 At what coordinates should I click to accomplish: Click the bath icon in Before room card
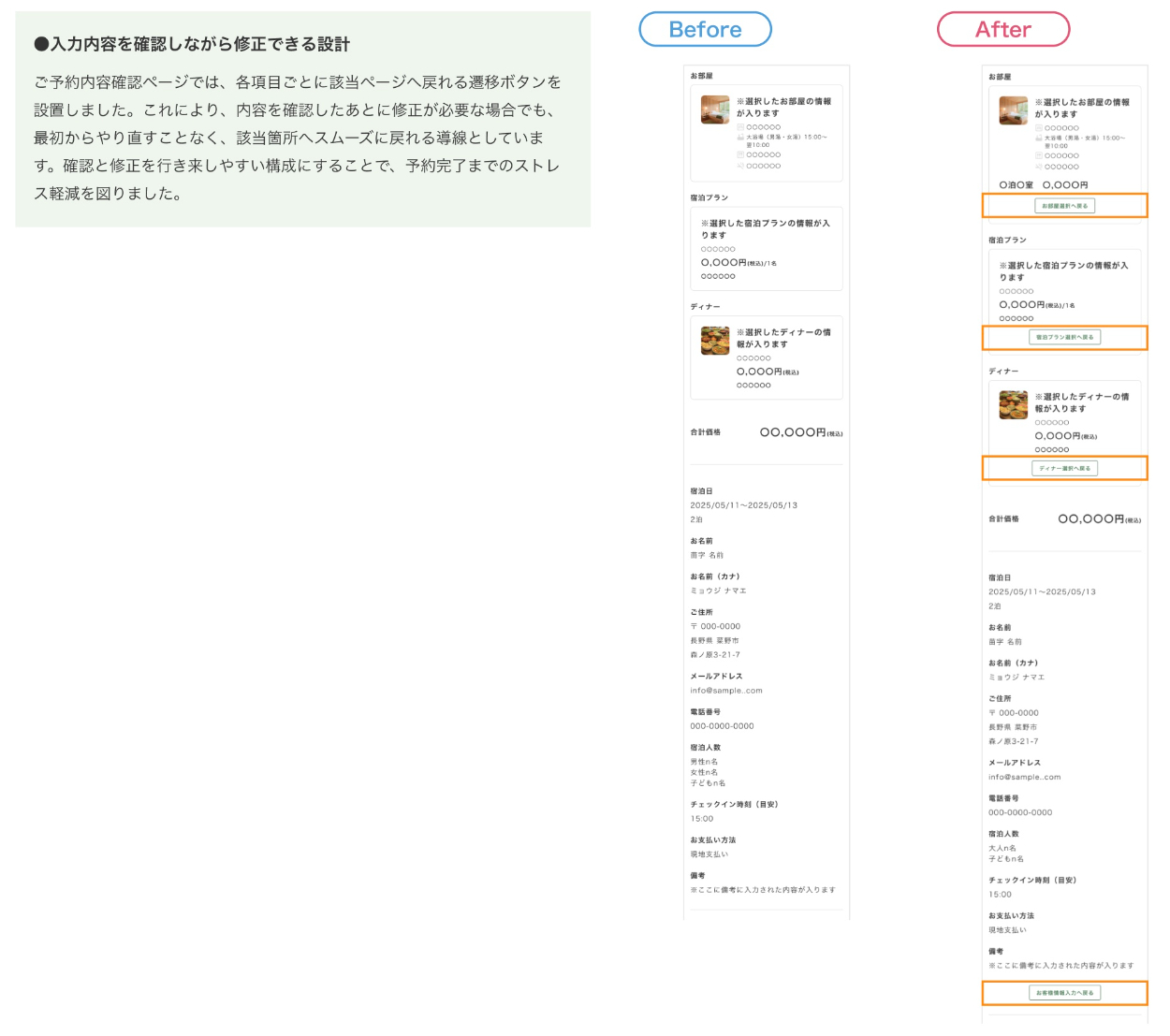[x=740, y=137]
